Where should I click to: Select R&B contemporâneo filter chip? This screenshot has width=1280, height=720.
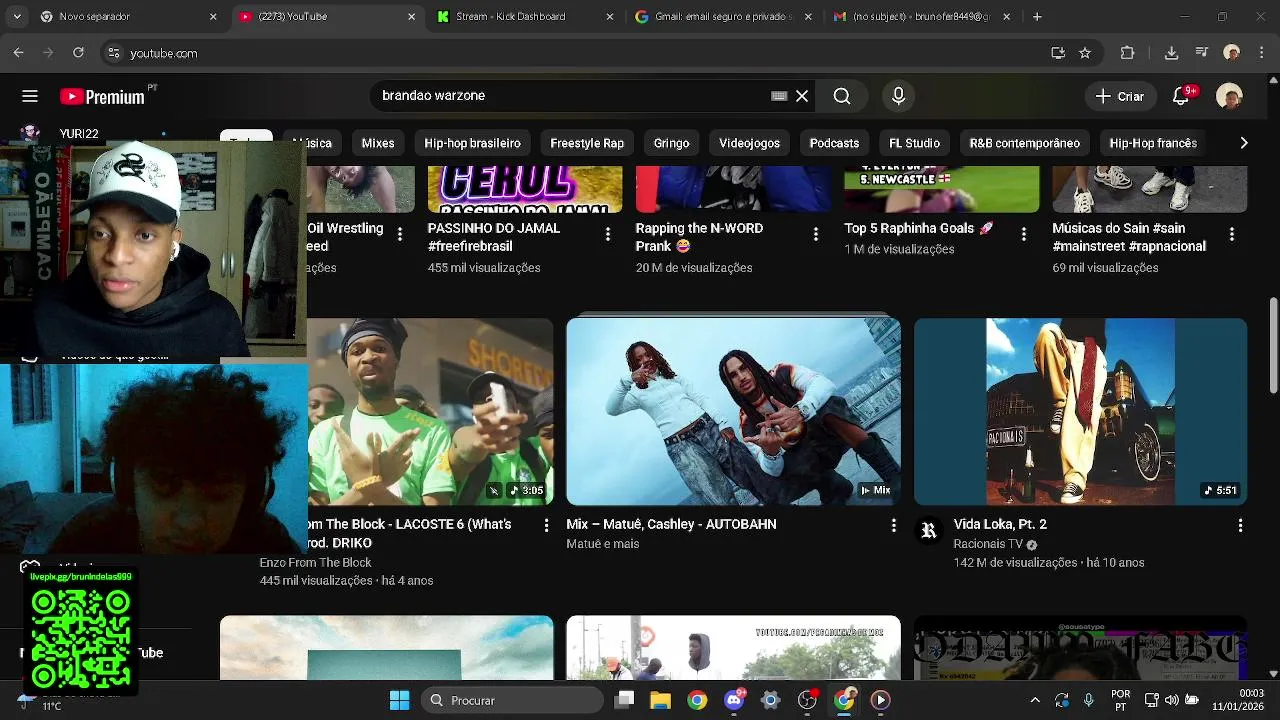click(x=1024, y=143)
